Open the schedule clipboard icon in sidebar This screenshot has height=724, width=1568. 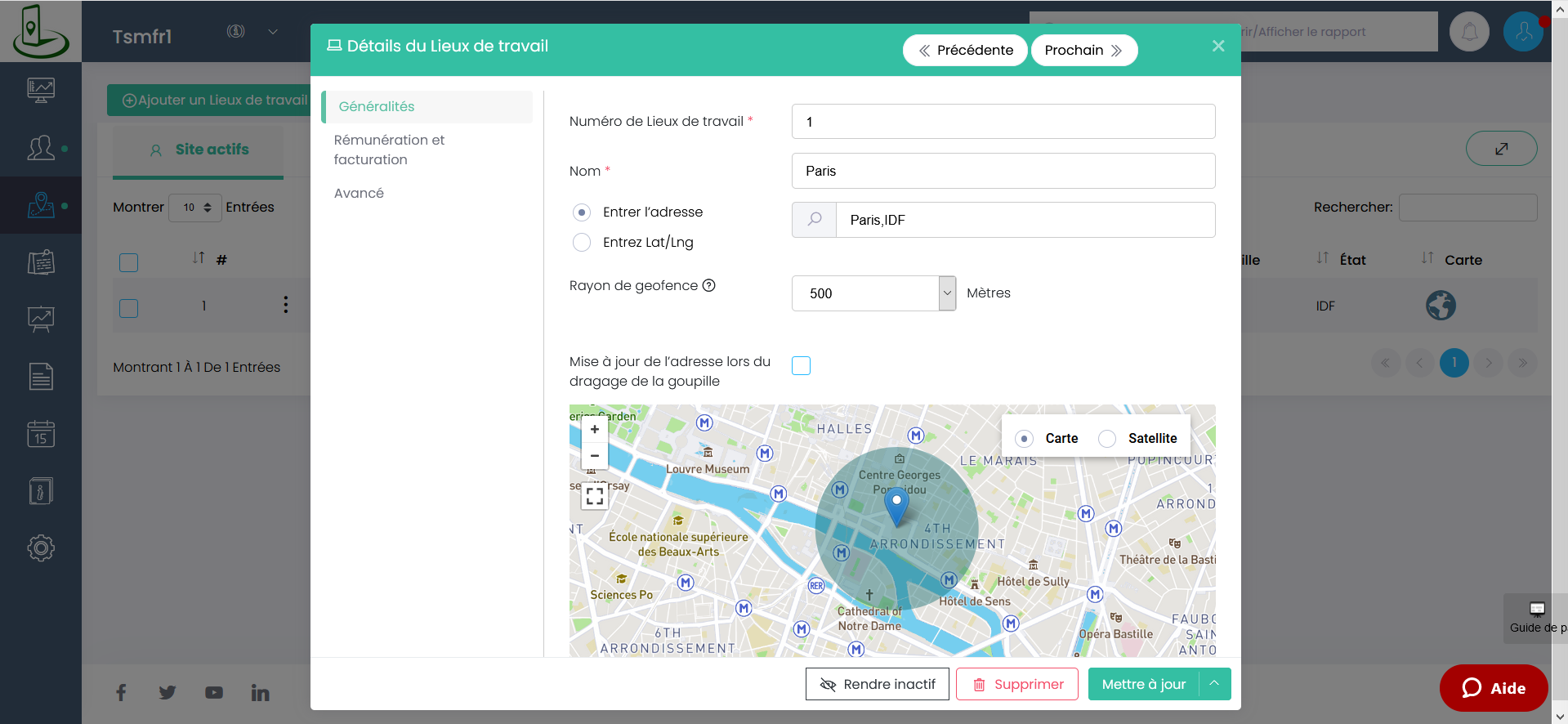pos(41,262)
